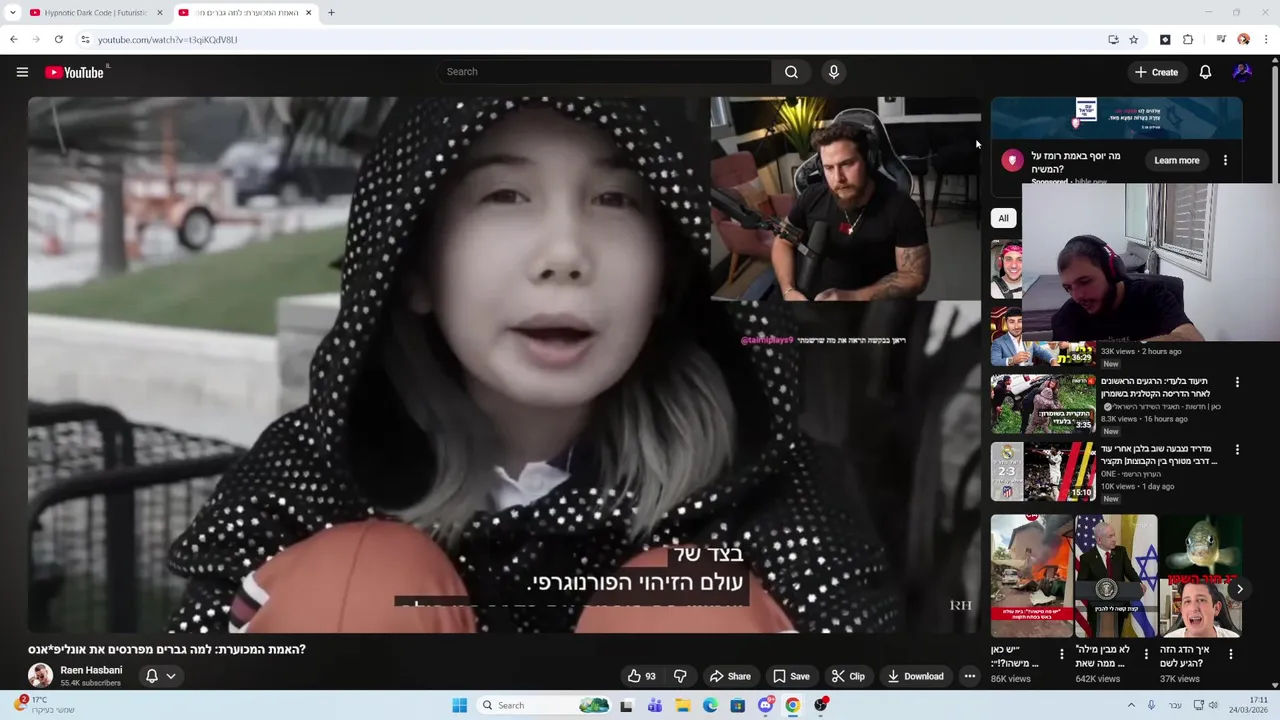Go back in browser history

(13, 40)
